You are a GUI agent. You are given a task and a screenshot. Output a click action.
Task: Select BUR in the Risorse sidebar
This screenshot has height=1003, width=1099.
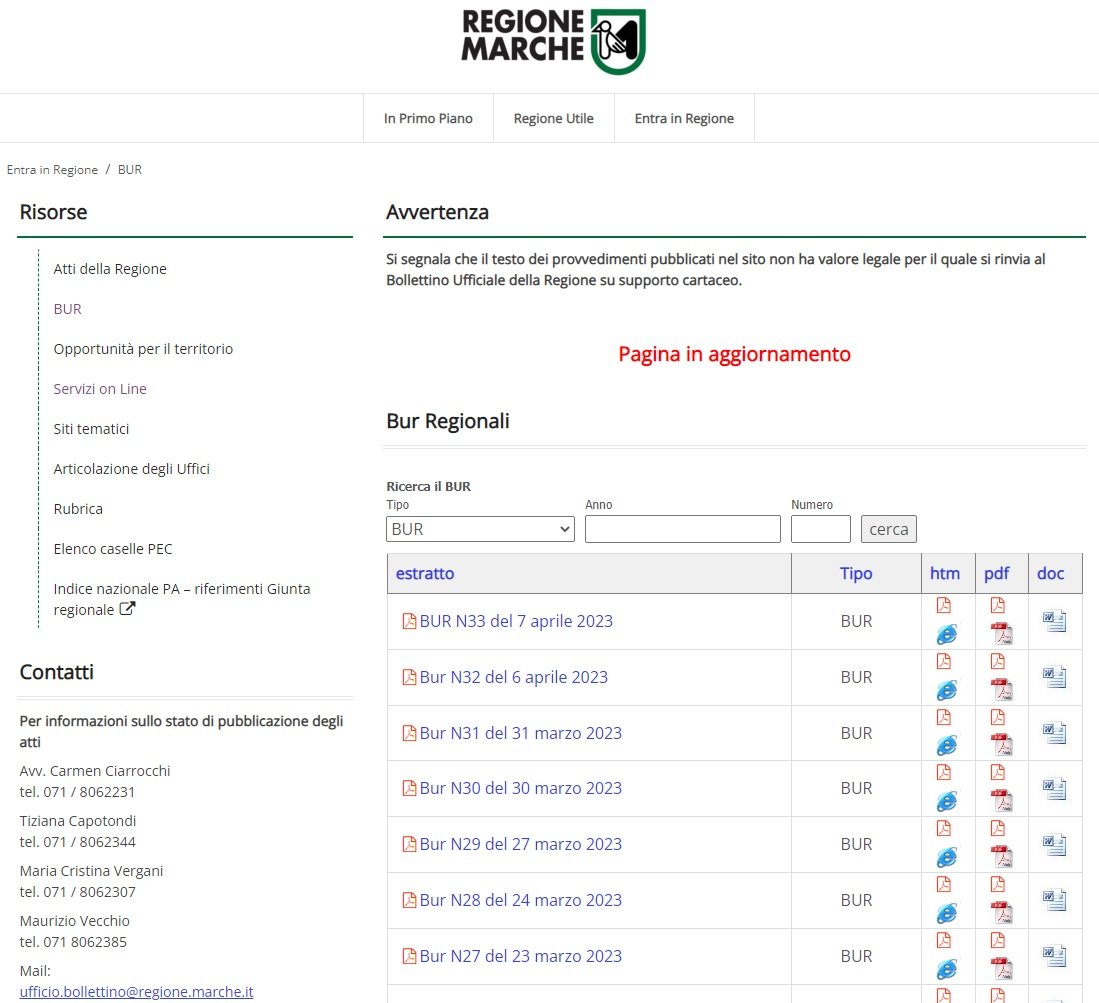click(x=67, y=309)
